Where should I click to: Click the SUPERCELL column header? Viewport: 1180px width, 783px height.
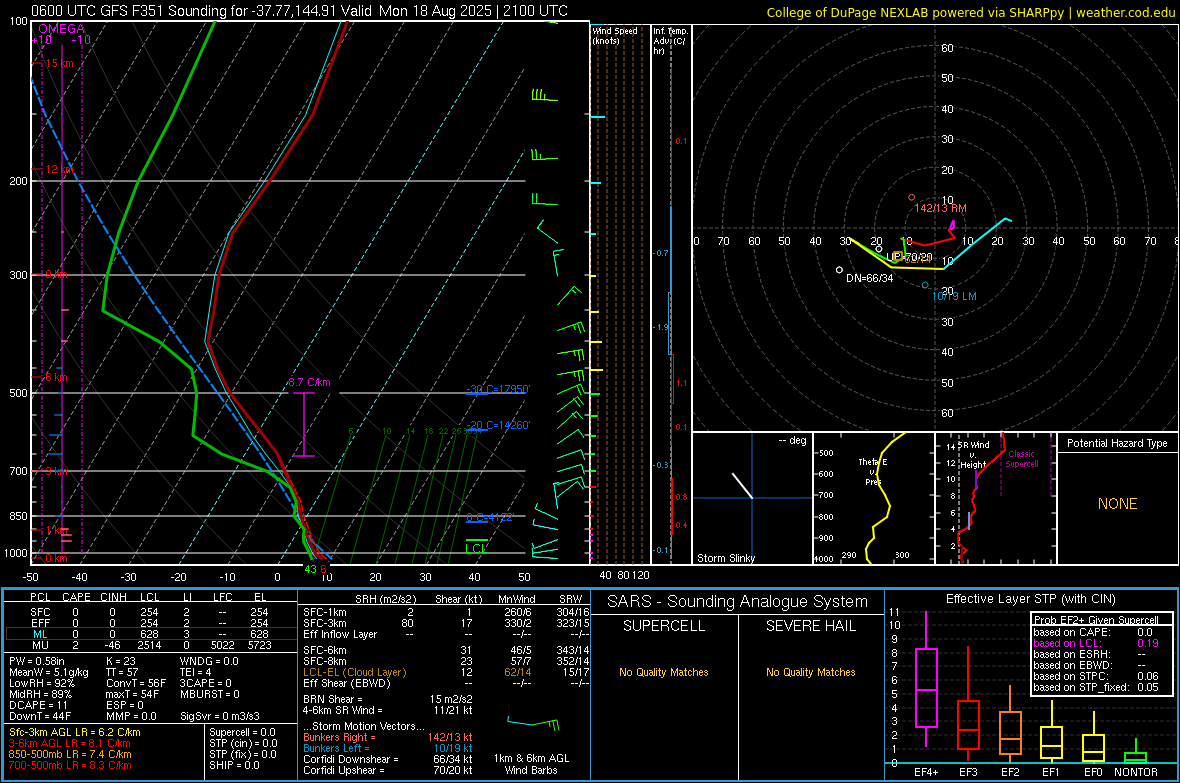pos(664,626)
